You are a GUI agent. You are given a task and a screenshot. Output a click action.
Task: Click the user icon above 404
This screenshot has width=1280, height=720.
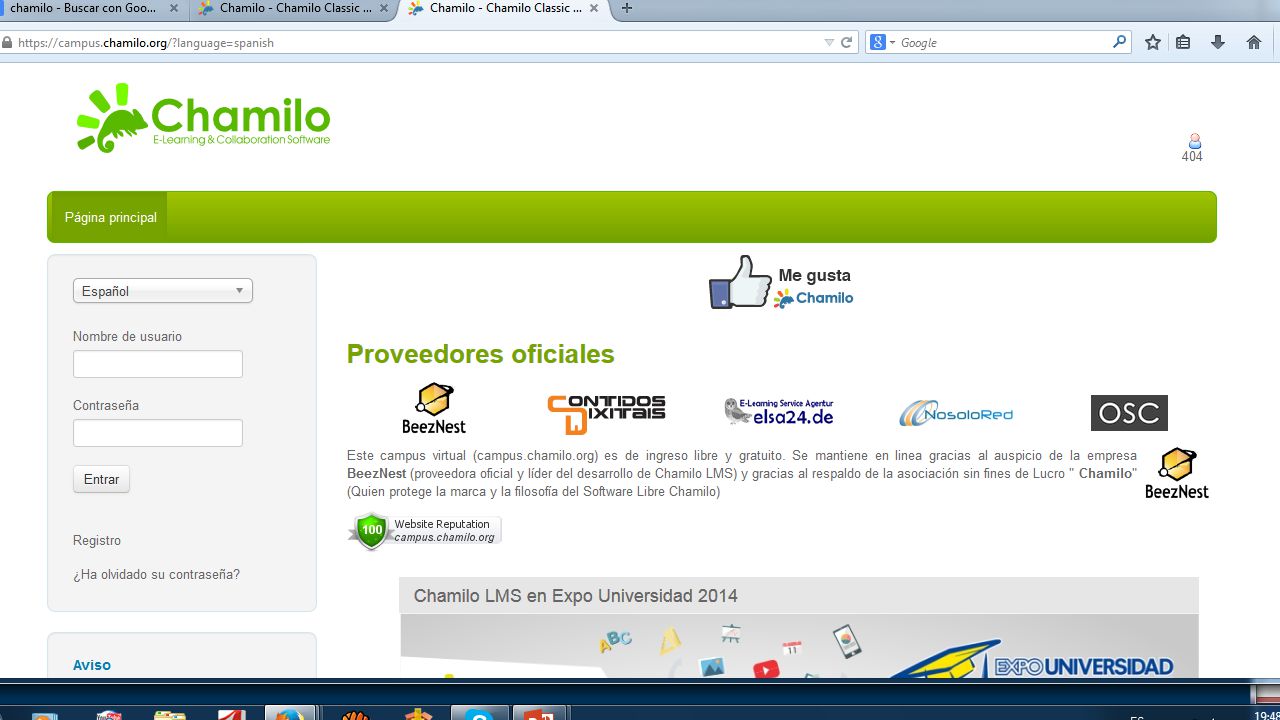[1194, 141]
